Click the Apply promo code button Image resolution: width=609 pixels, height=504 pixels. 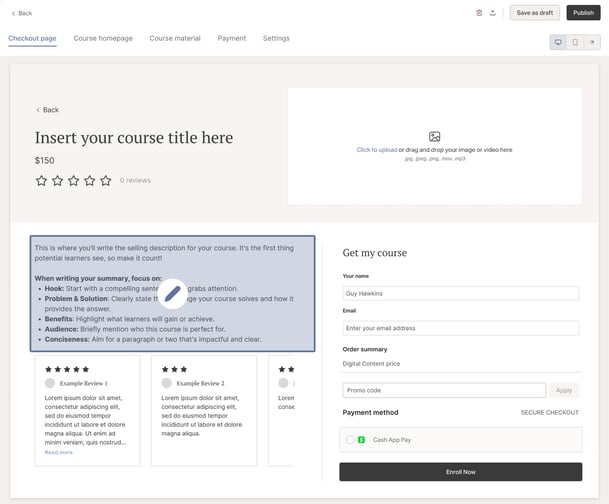coord(564,390)
